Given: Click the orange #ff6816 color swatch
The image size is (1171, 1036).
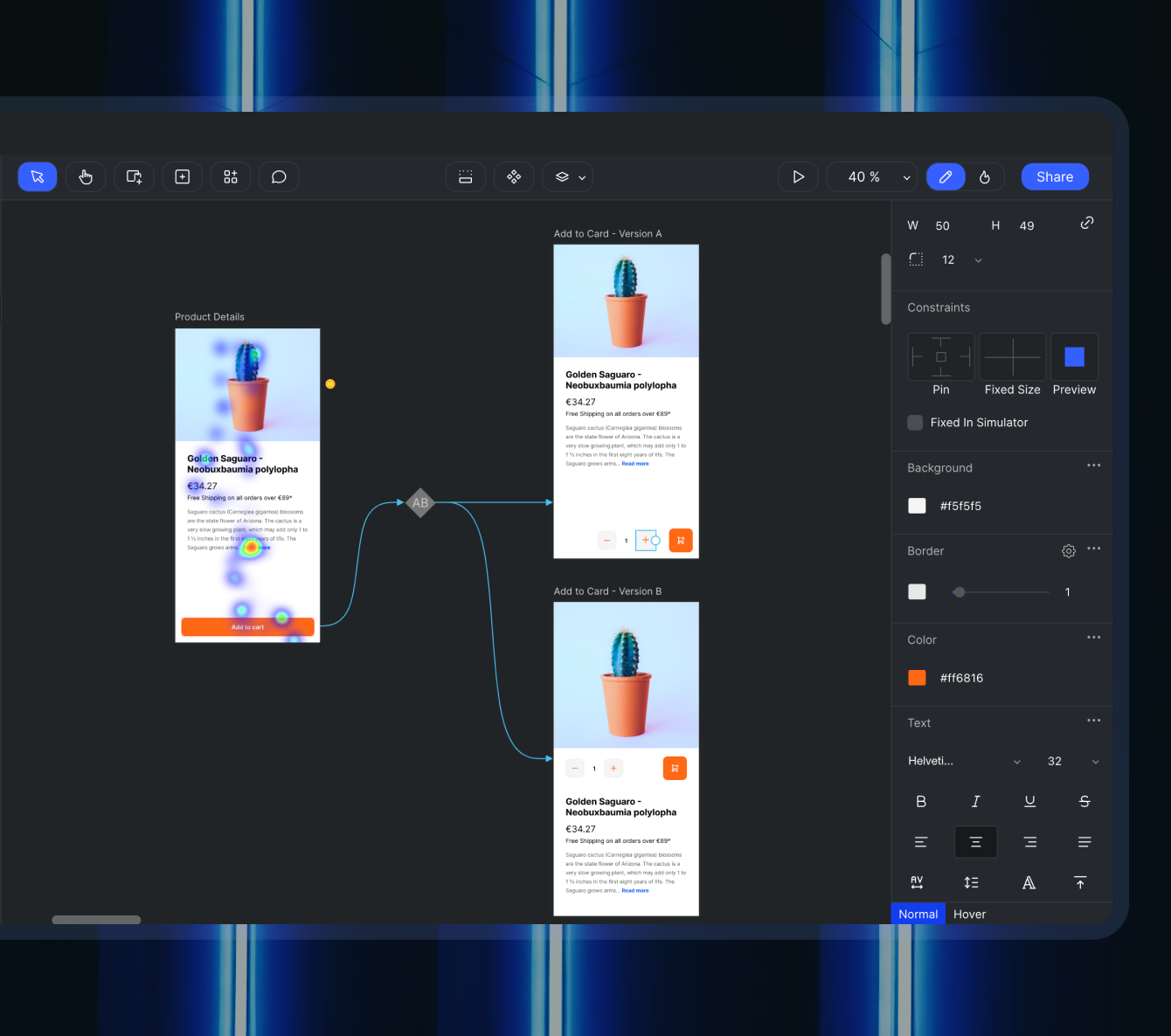Looking at the screenshot, I should (x=917, y=677).
